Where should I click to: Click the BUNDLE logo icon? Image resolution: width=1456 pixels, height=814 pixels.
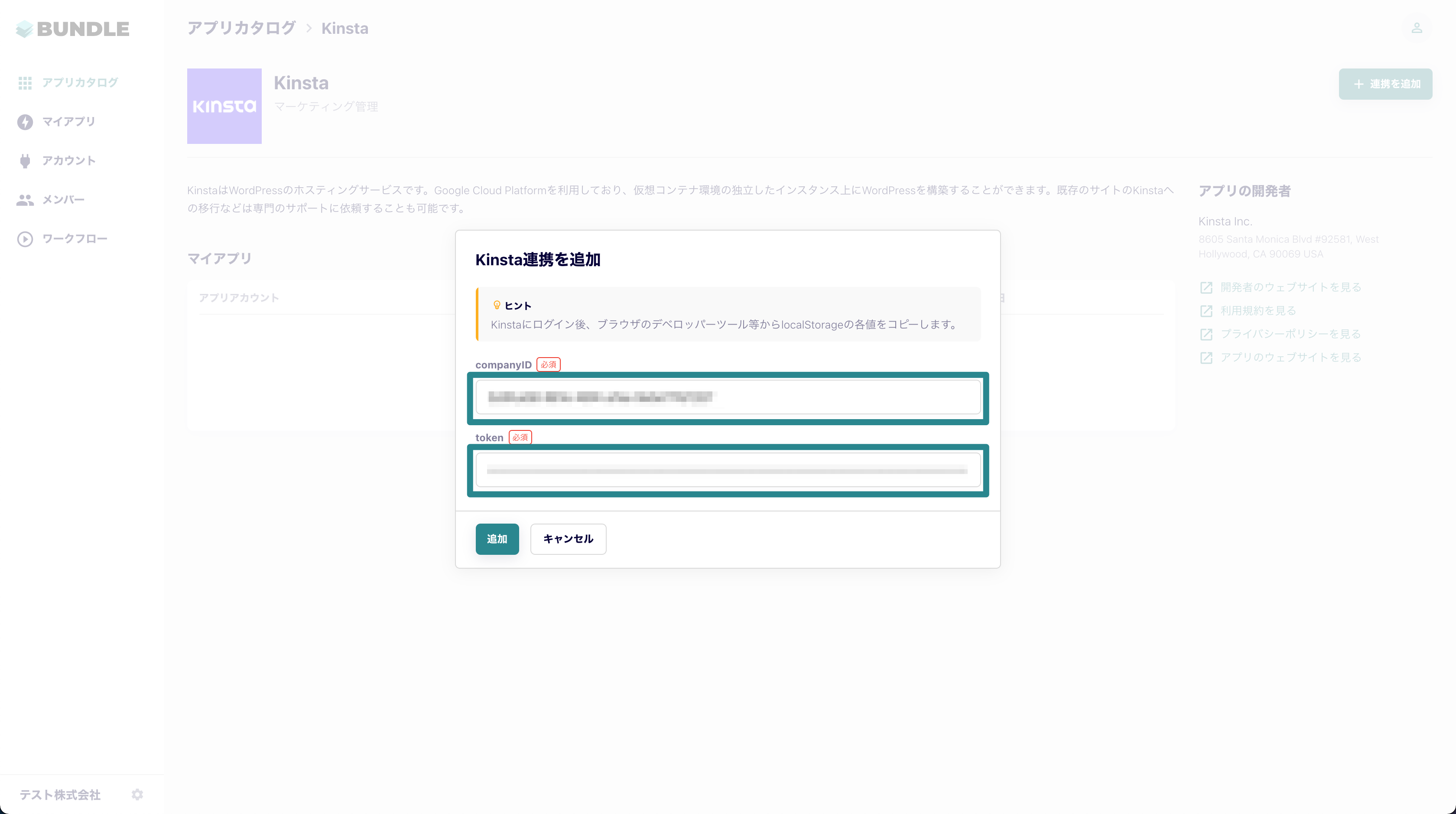pyautogui.click(x=24, y=28)
